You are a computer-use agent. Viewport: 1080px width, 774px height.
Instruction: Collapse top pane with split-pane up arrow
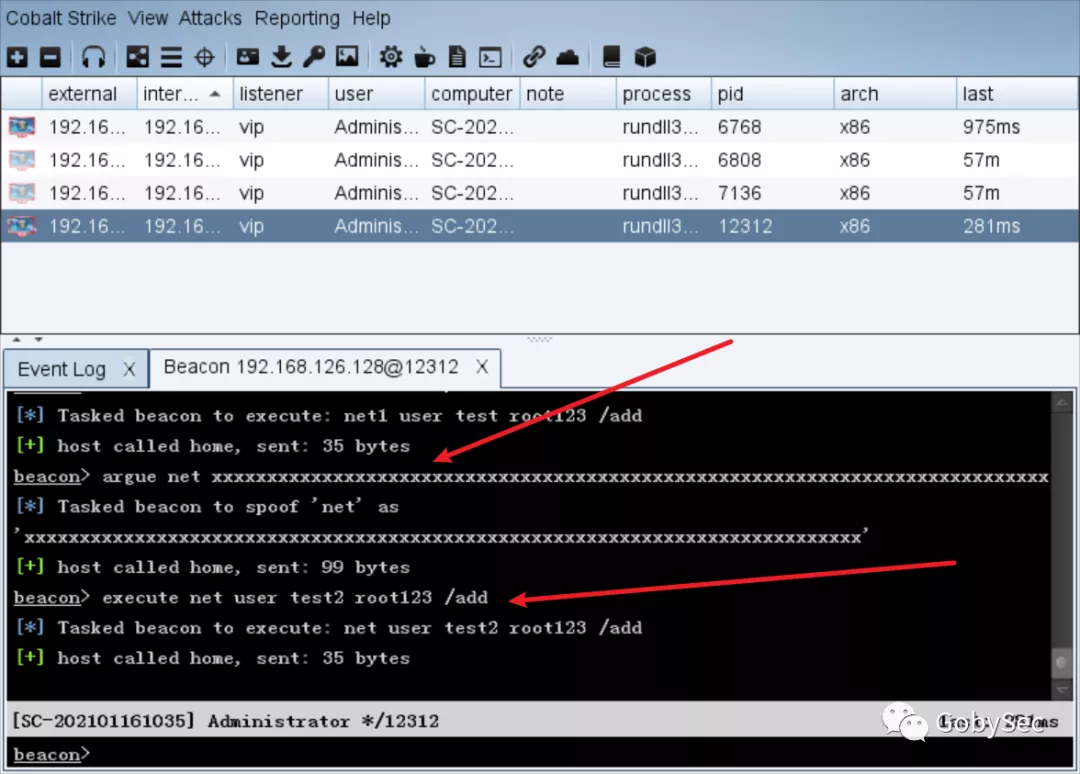coord(17,339)
